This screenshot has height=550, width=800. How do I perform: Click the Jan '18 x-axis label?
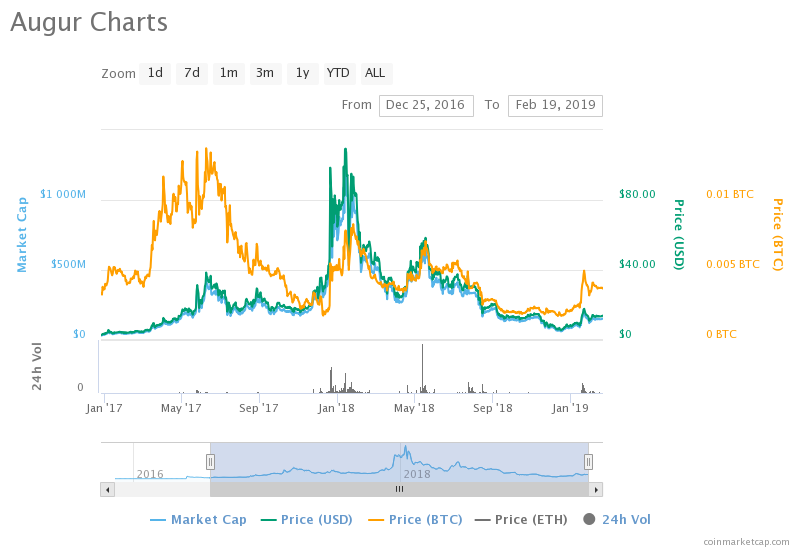tap(336, 408)
